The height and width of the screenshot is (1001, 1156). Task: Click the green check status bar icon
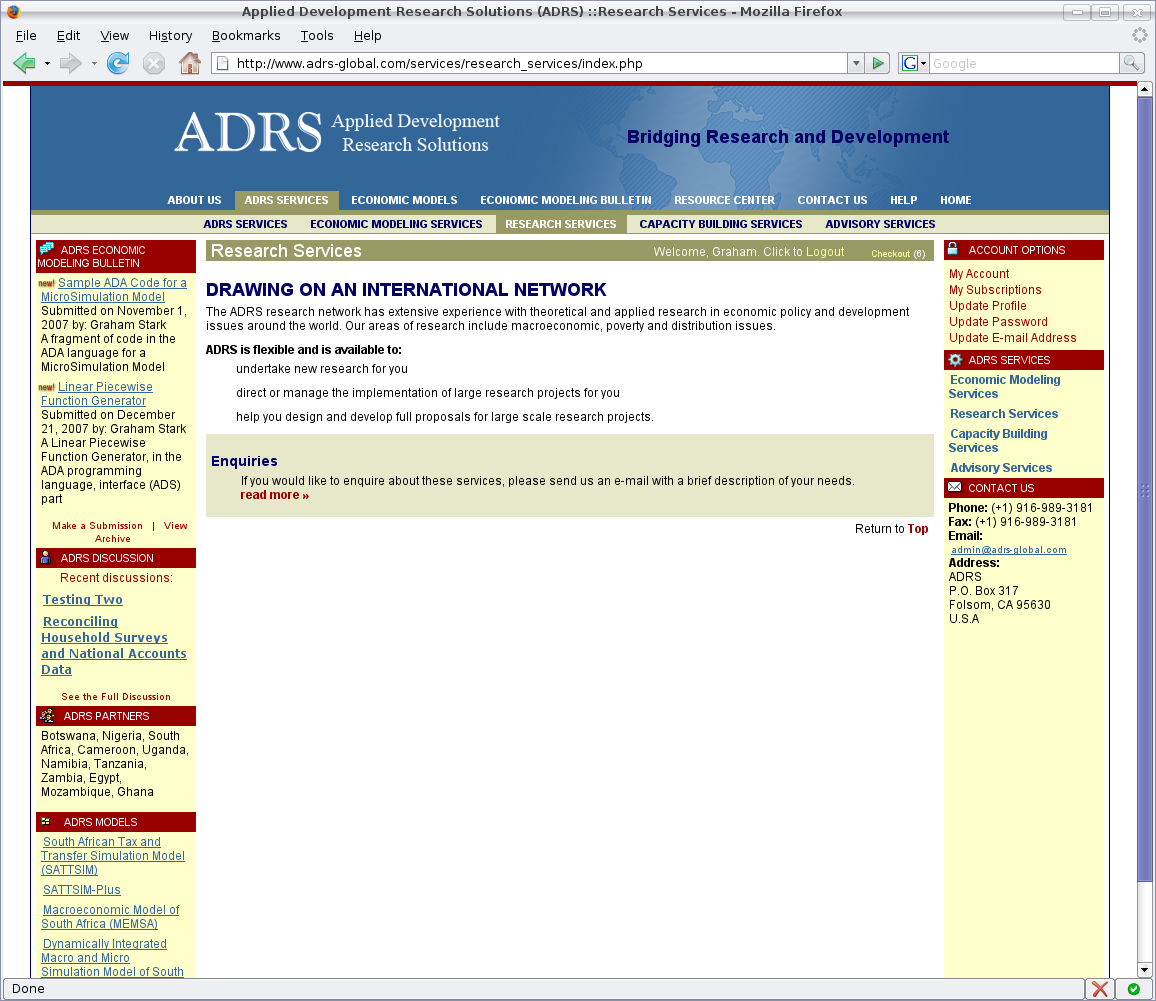[x=1133, y=989]
